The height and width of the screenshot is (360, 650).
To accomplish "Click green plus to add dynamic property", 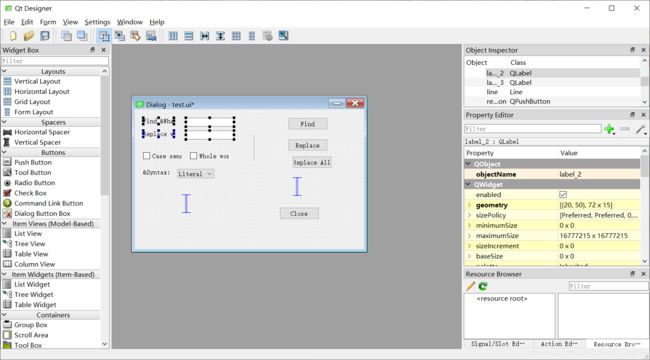I will pyautogui.click(x=609, y=129).
